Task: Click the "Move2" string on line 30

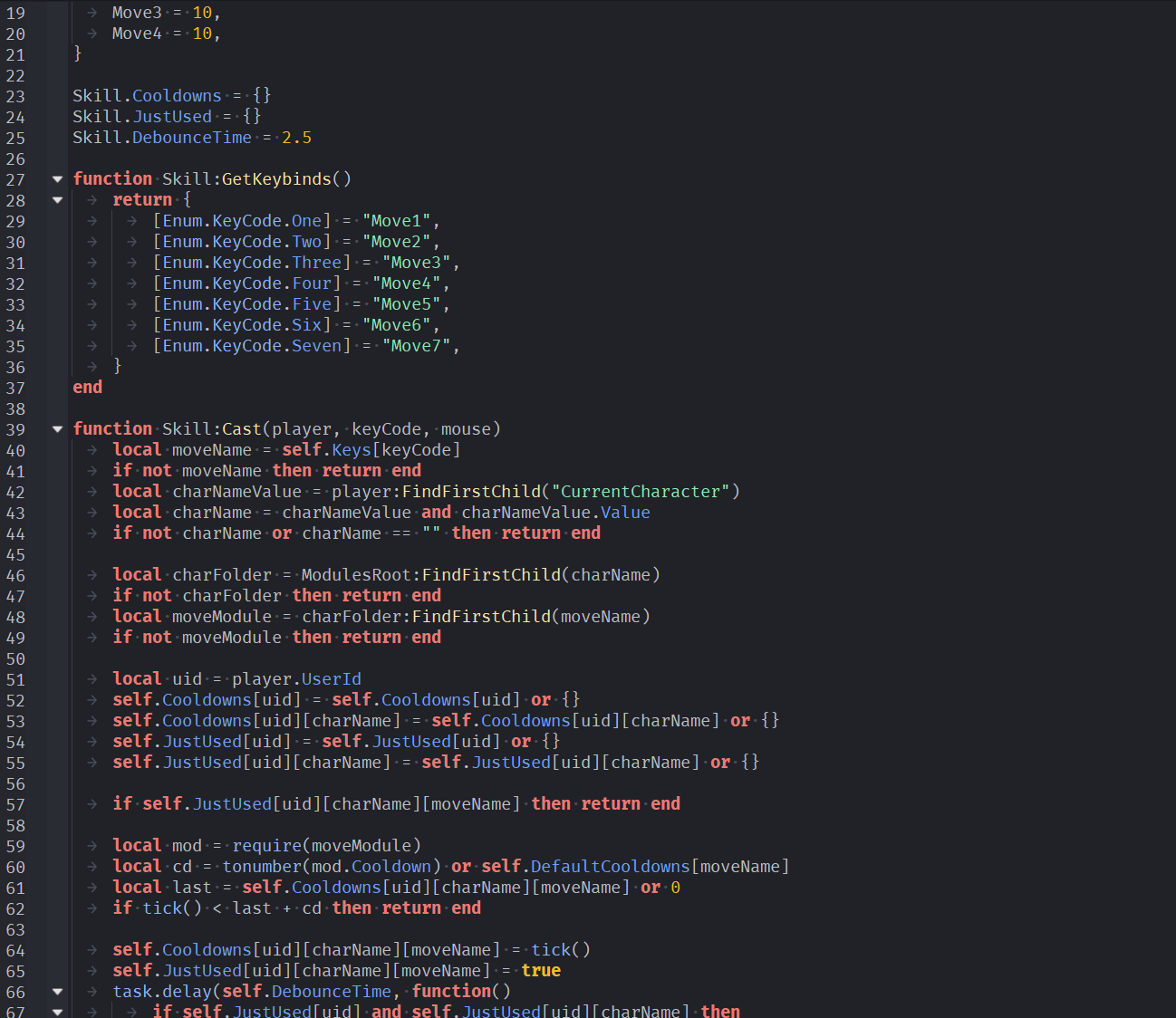Action: [396, 242]
